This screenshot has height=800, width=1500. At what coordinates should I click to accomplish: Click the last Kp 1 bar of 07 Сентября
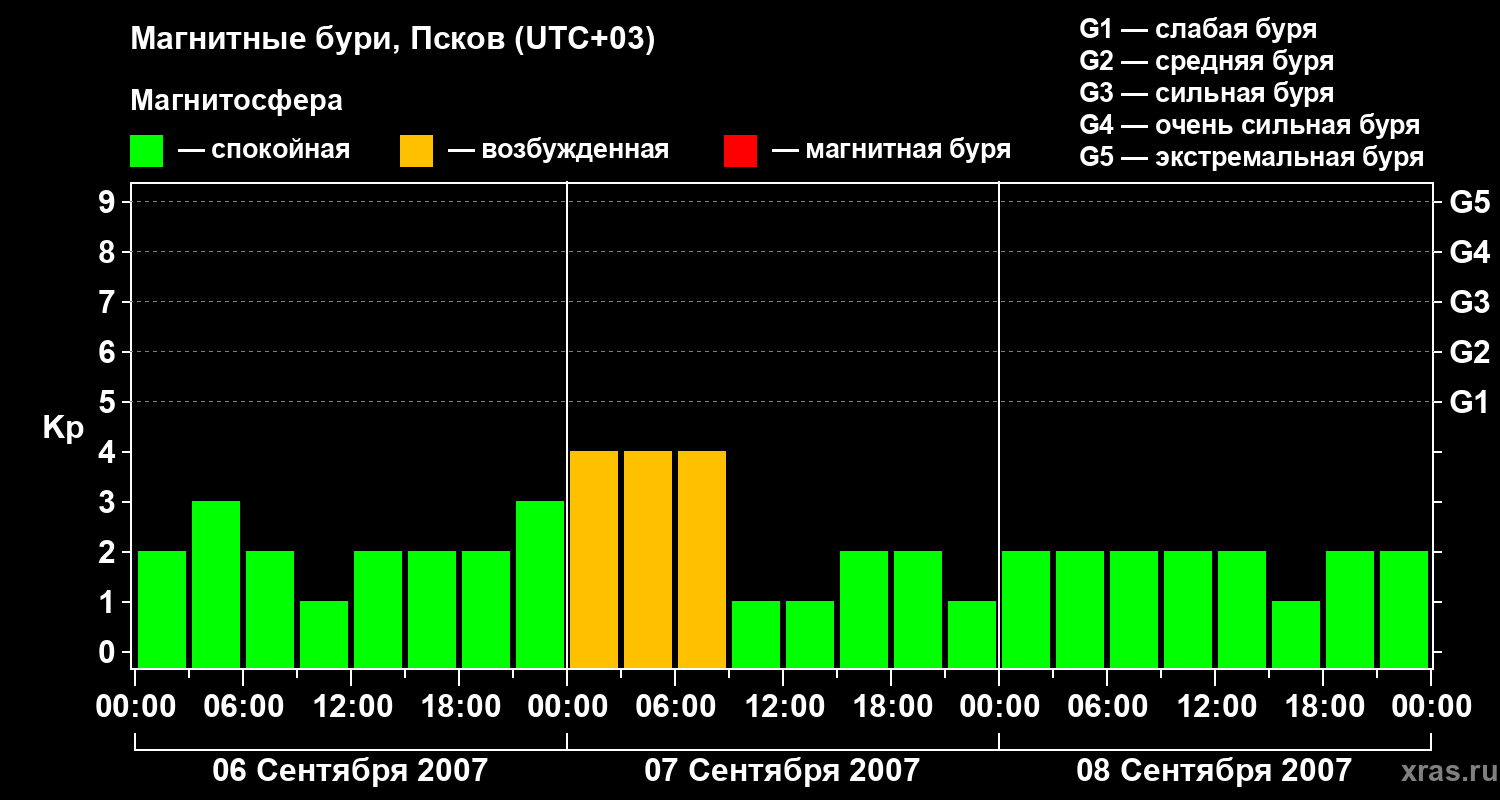(x=972, y=635)
